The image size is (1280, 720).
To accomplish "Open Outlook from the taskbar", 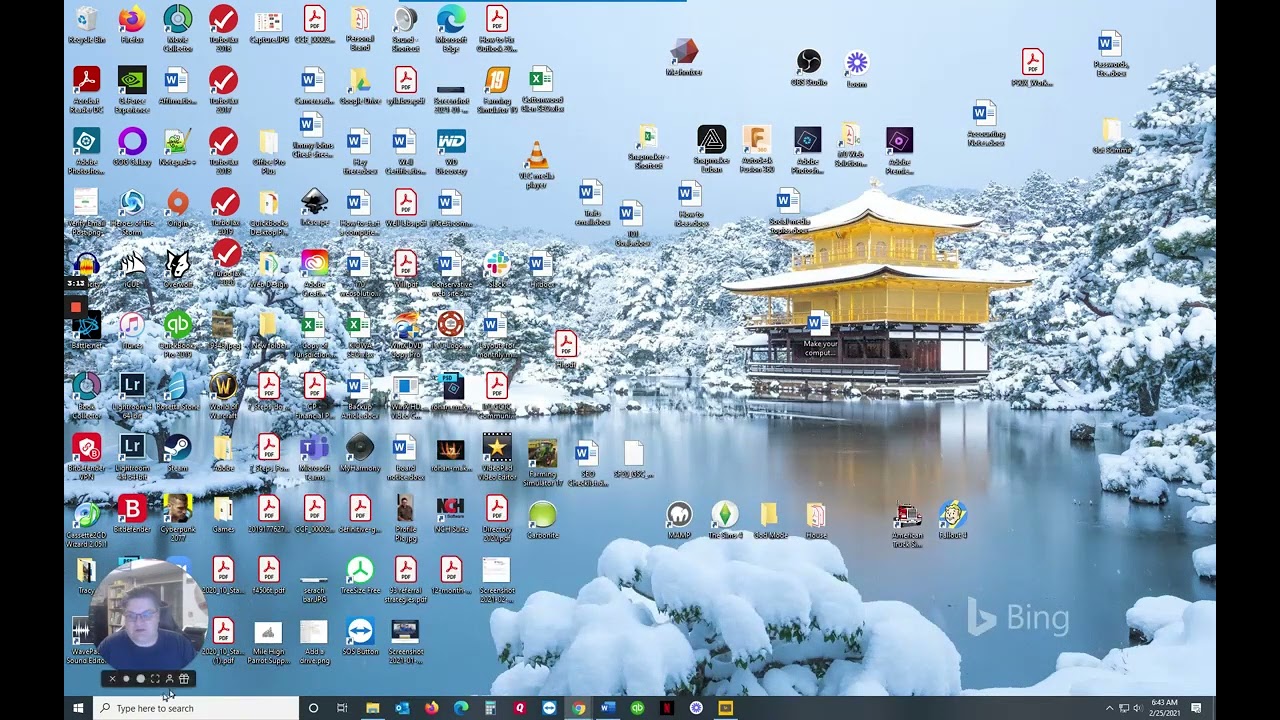I will tap(402, 708).
